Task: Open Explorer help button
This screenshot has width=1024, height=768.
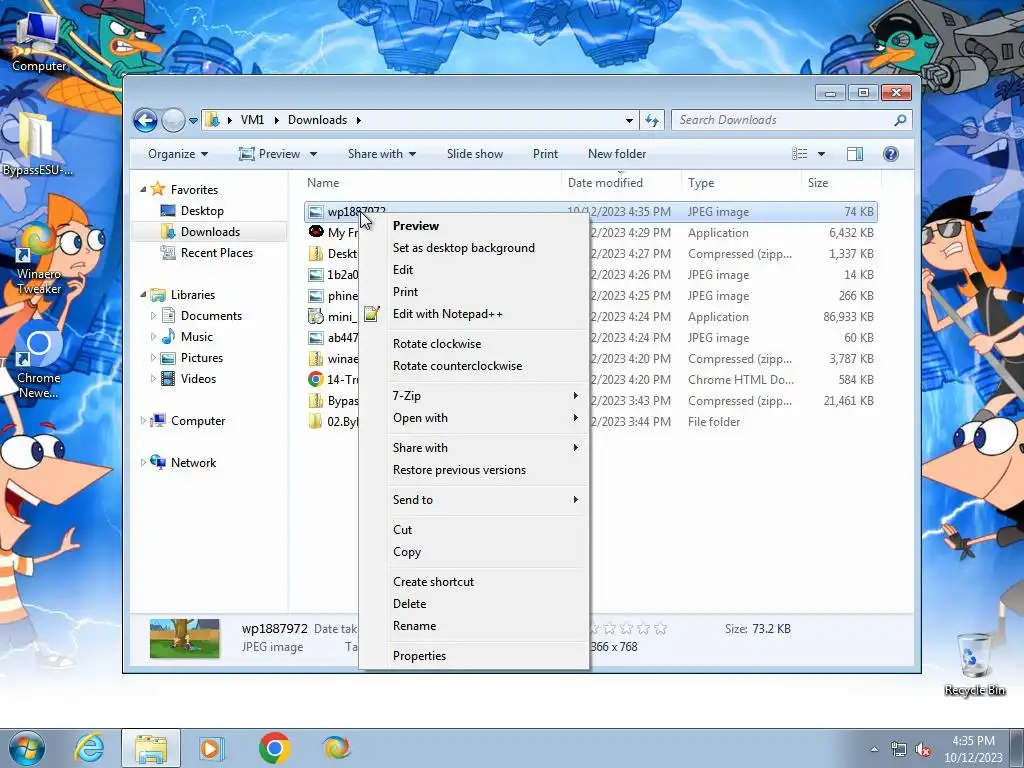Action: 891,154
